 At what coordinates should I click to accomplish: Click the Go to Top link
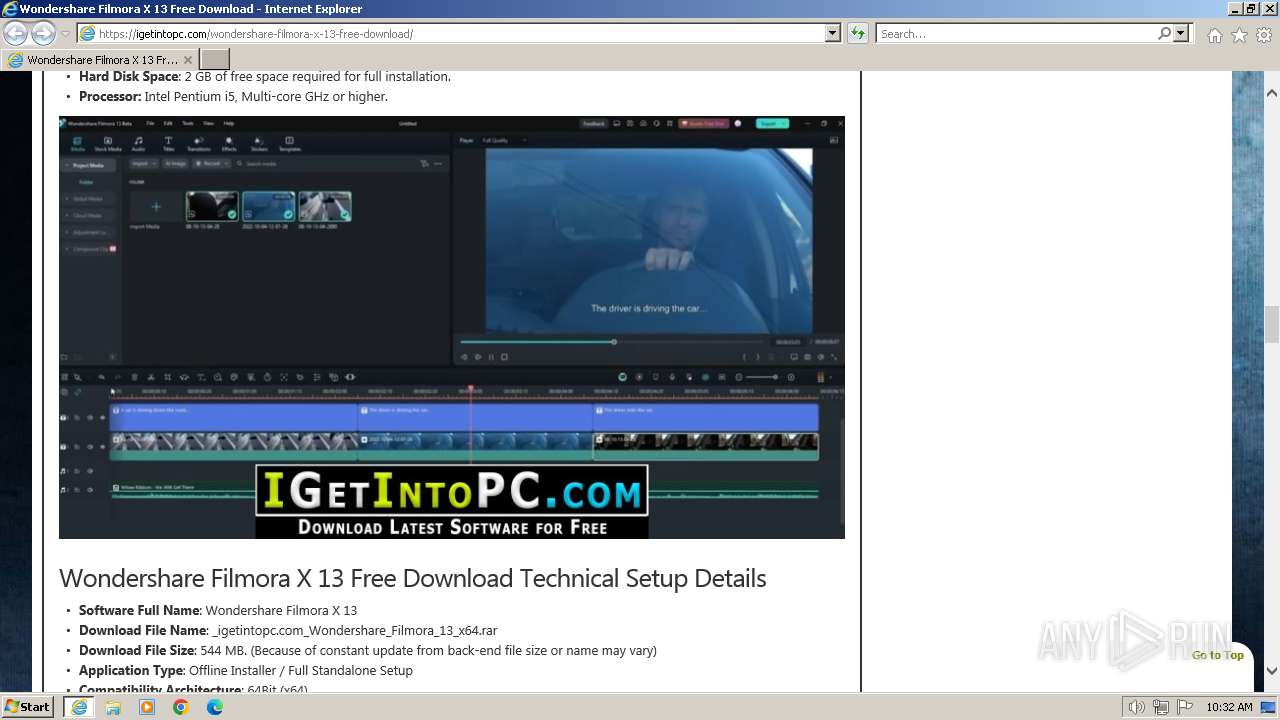(x=1217, y=656)
